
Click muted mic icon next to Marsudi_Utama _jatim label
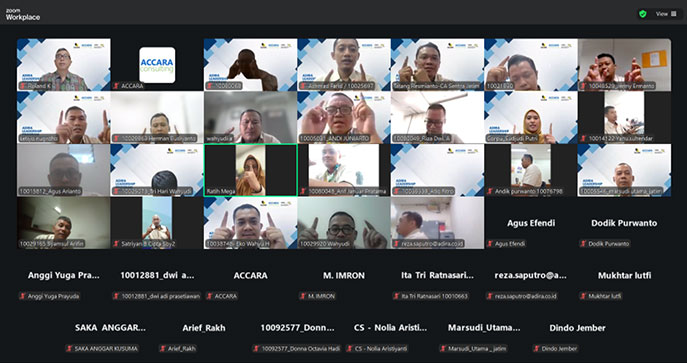443,349
